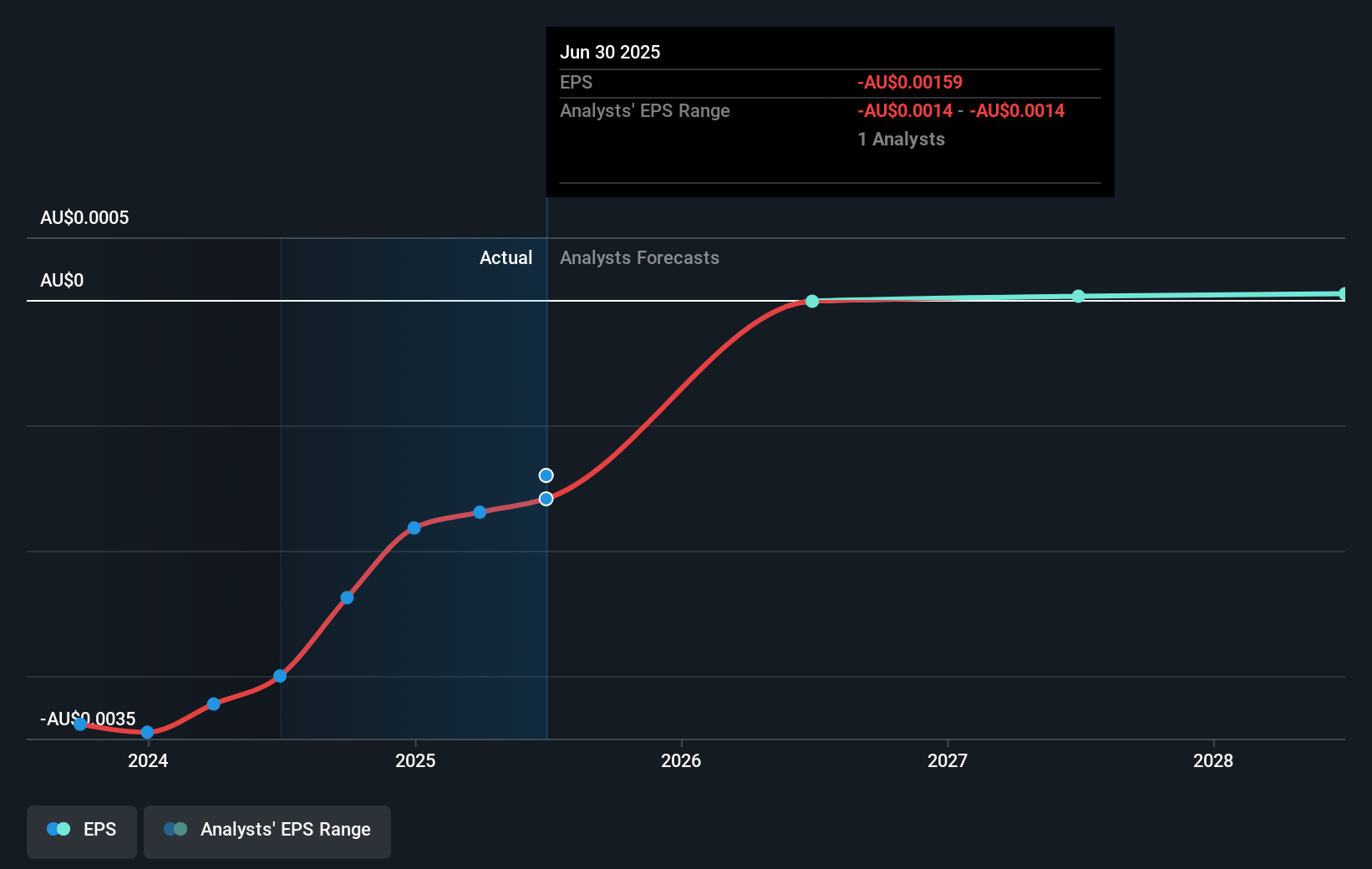1372x869 pixels.
Task: Click the green forecast point near 2027.5
Action: click(1079, 296)
